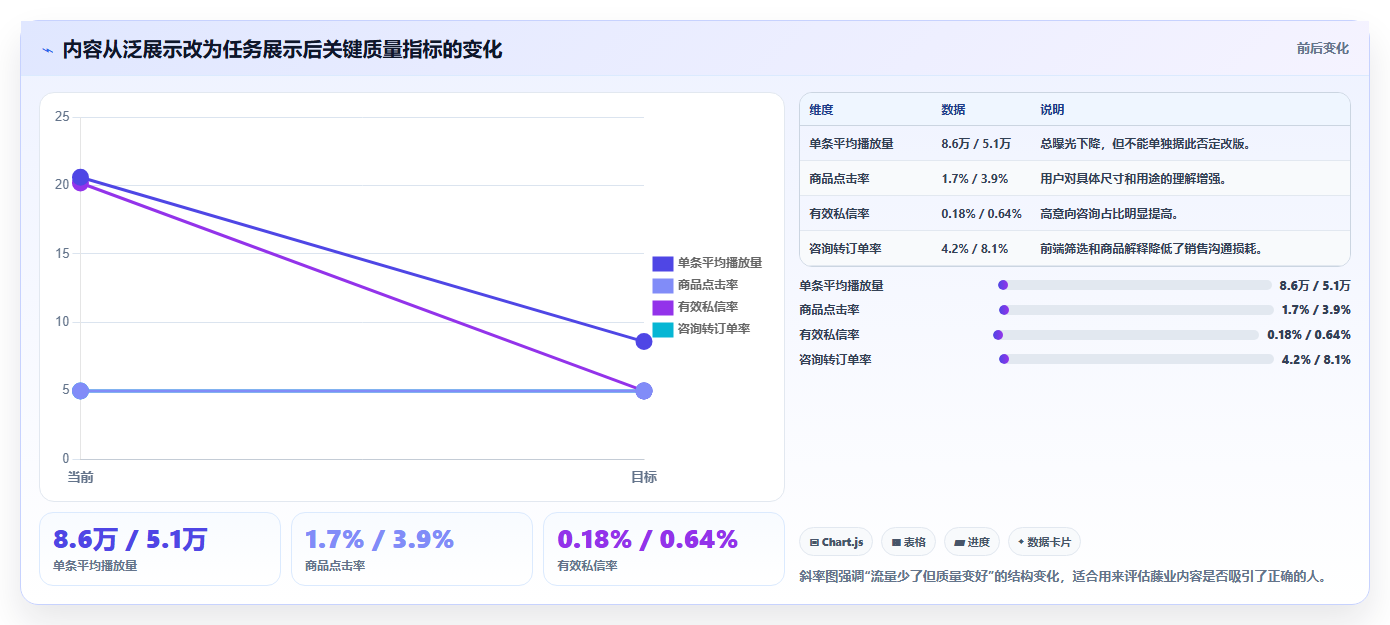Click the 当前 x-axis label
Image resolution: width=1390 pixels, height=625 pixels.
pyautogui.click(x=80, y=478)
